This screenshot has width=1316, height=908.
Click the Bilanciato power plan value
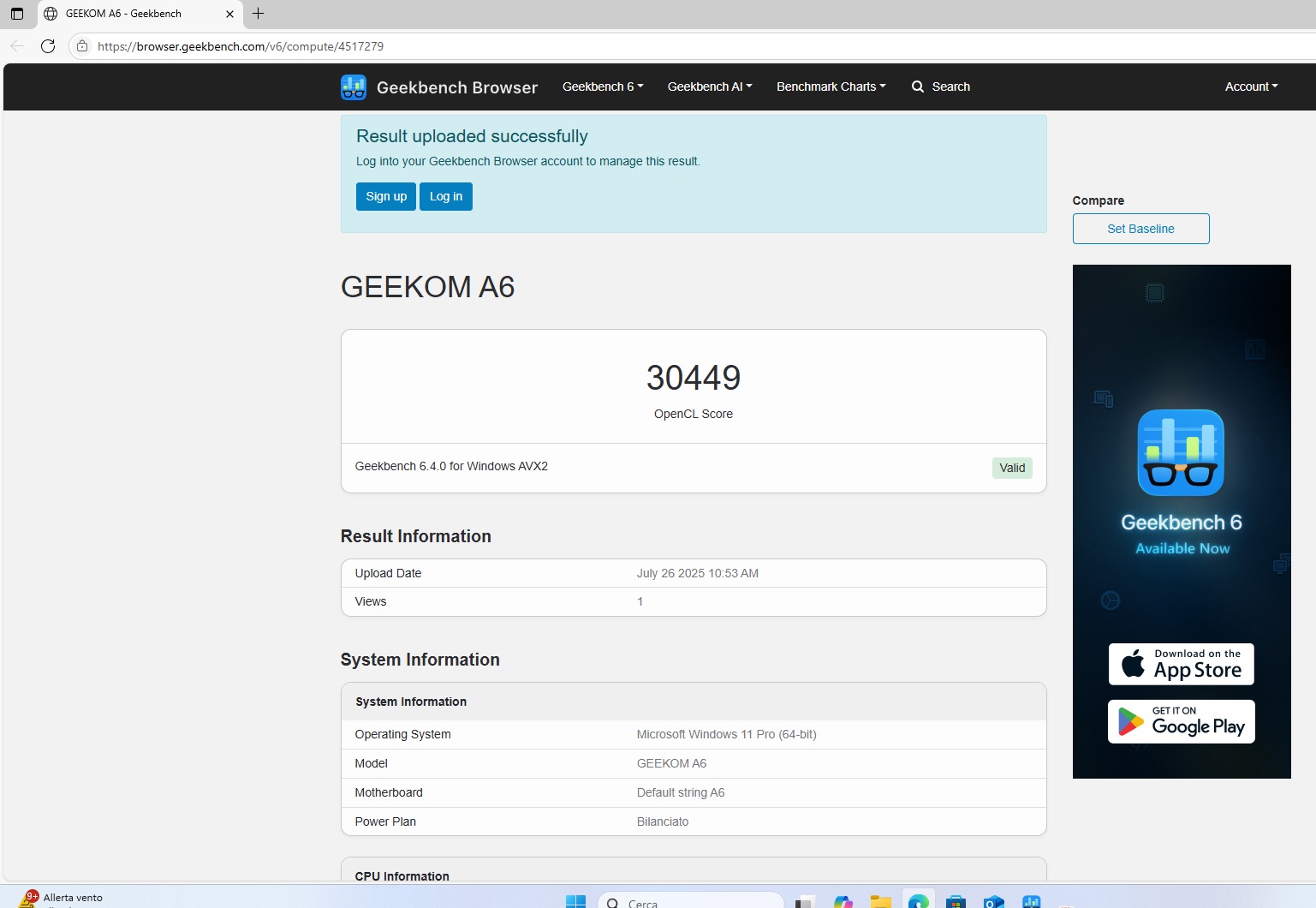(x=663, y=821)
